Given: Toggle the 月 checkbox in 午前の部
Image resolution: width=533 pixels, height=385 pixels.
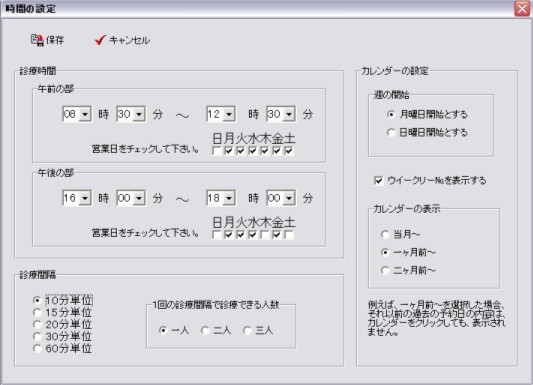Looking at the screenshot, I should 228,151.
